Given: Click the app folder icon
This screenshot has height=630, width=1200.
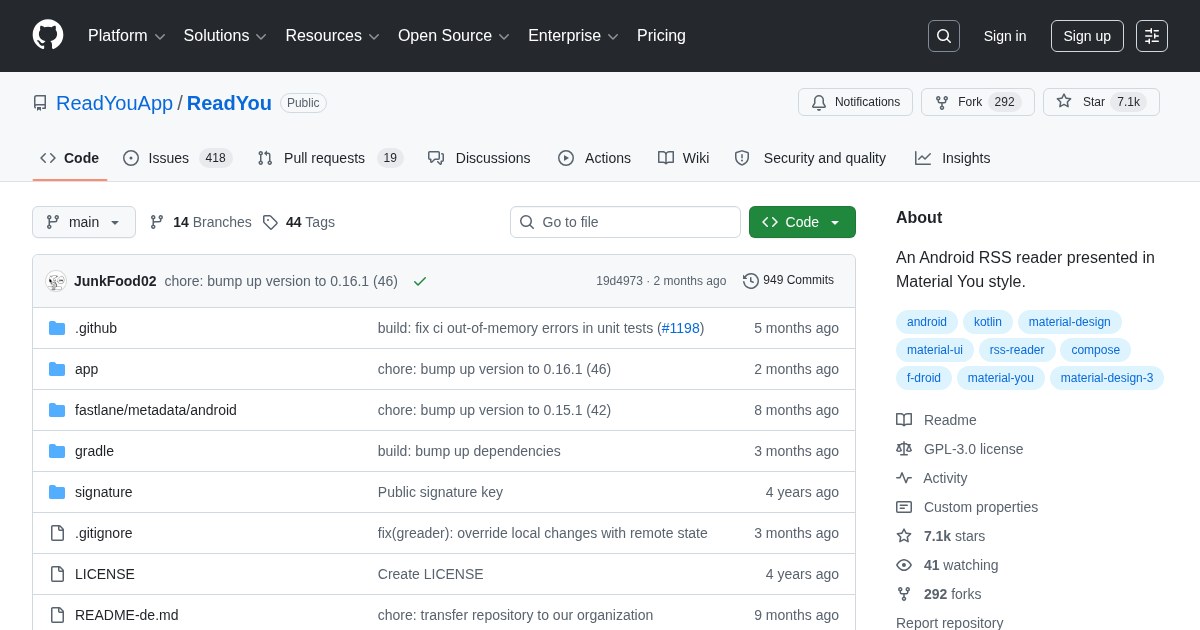Looking at the screenshot, I should click(x=57, y=369).
